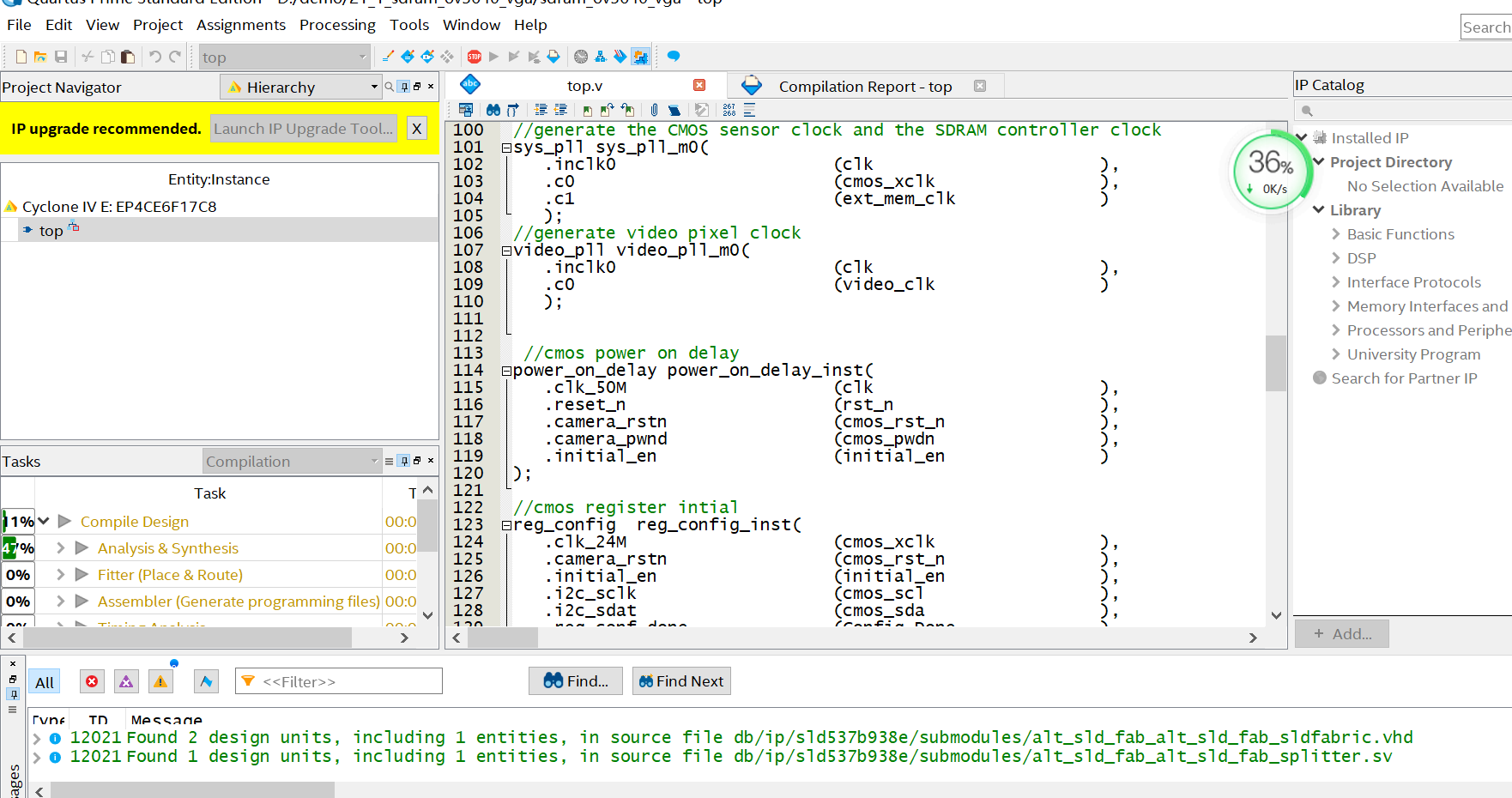Expand the Analysis & Synthesis task

[x=61, y=547]
